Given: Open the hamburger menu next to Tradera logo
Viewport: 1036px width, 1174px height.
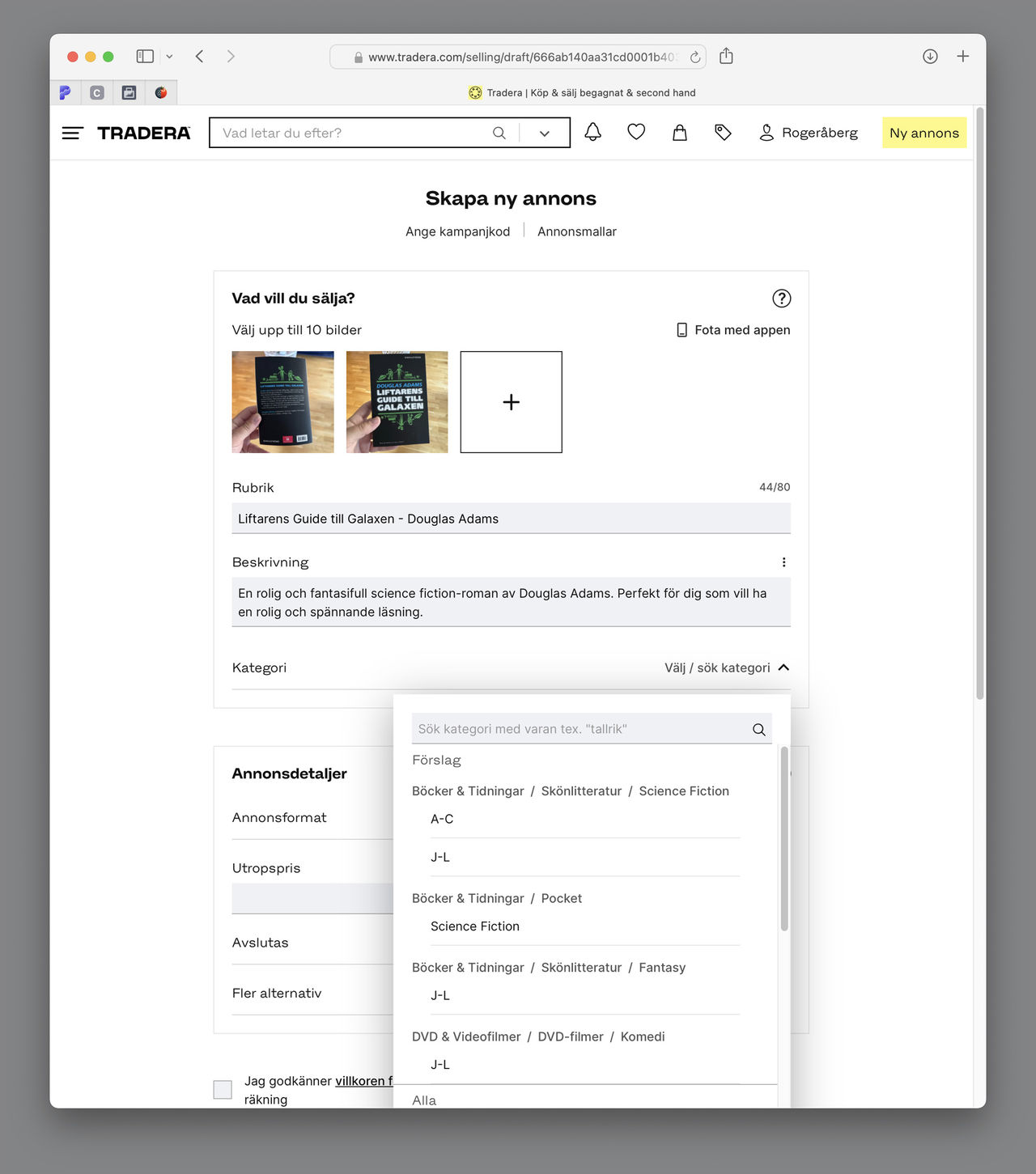Looking at the screenshot, I should click(73, 134).
